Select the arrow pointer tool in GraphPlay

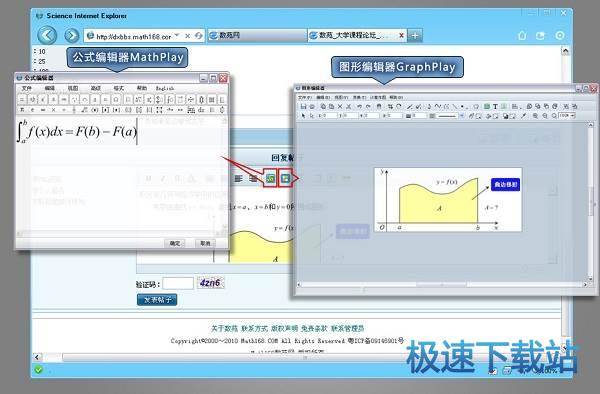click(303, 116)
